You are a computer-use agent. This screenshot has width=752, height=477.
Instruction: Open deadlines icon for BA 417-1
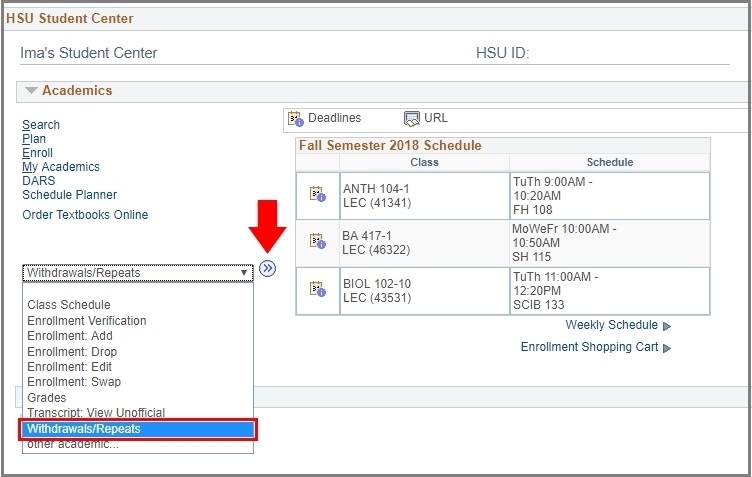[317, 241]
